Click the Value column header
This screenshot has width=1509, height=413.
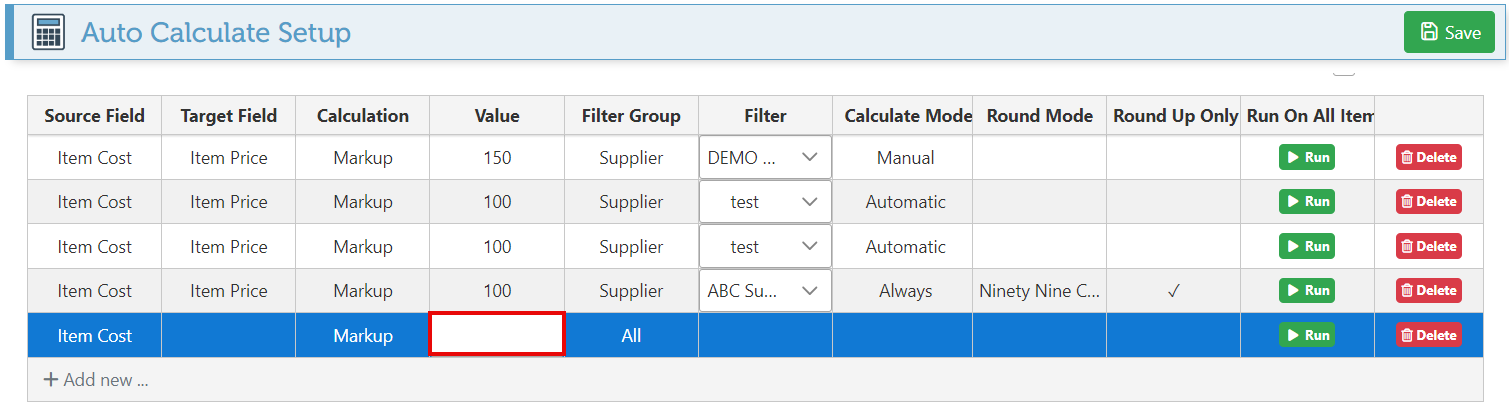click(497, 116)
